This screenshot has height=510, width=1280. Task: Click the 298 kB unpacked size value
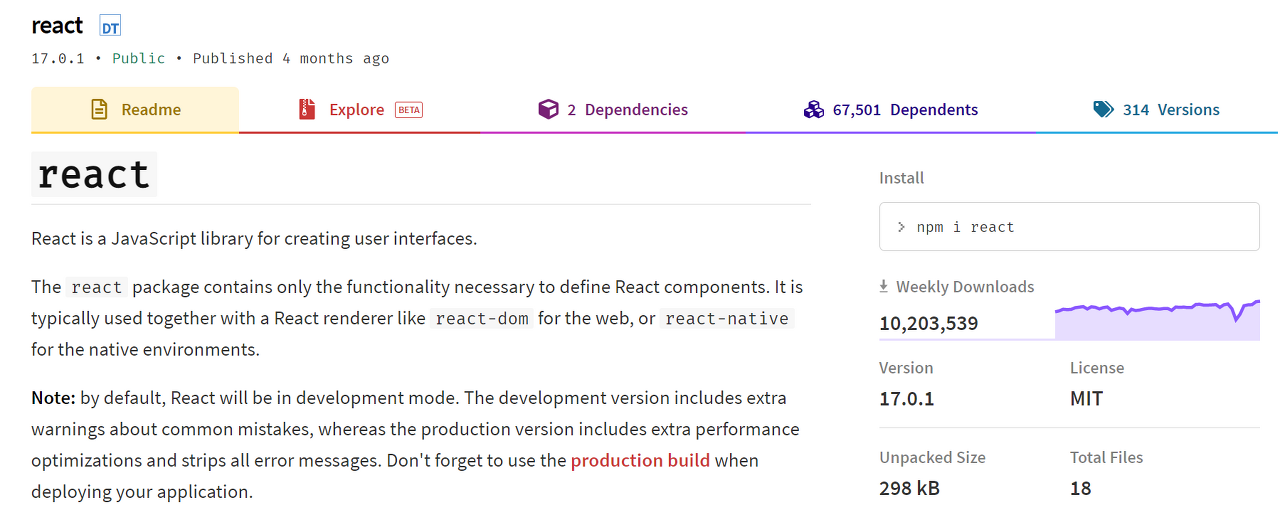pos(910,488)
